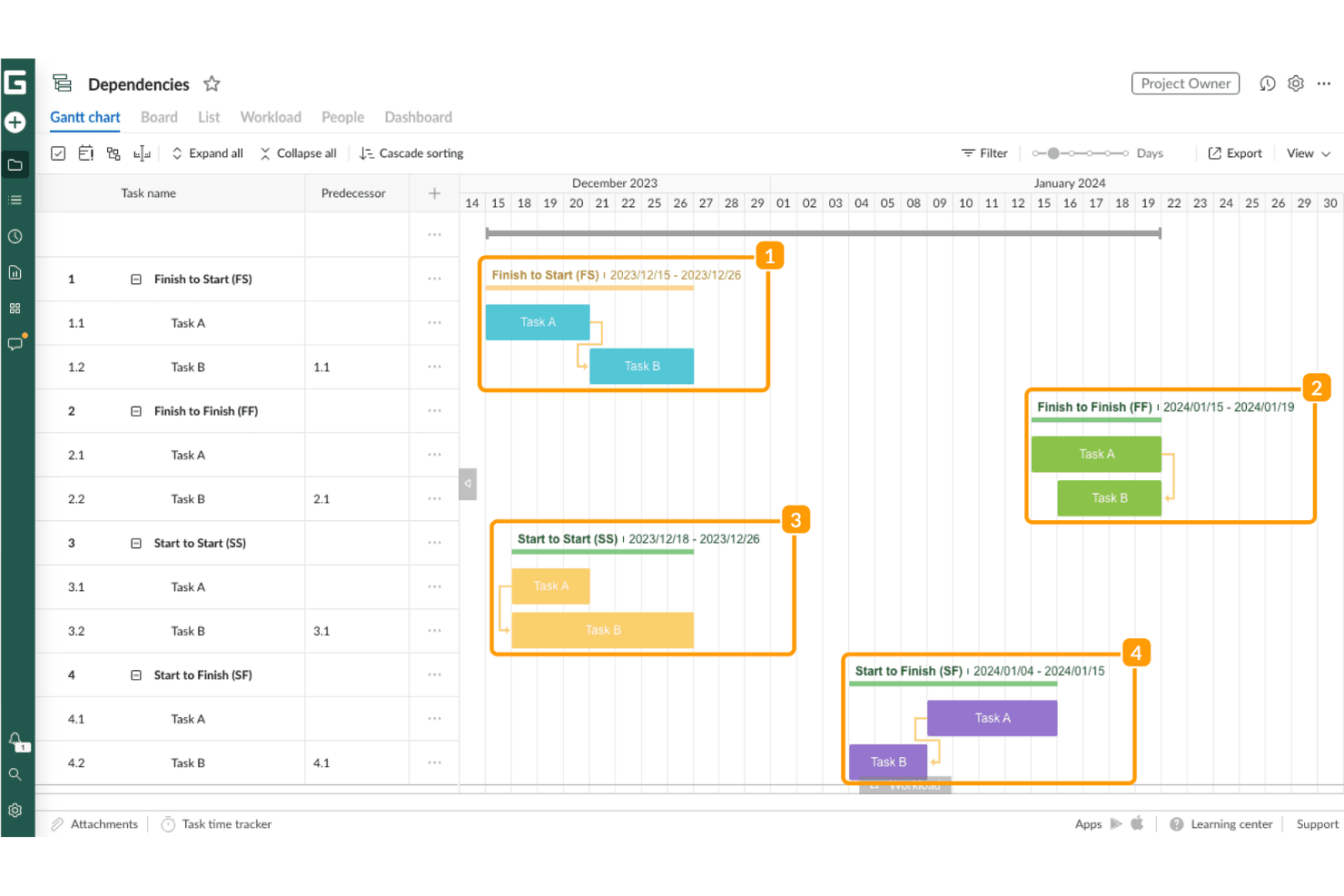Open the comments chat icon in sidebar
1344x896 pixels.
[15, 344]
